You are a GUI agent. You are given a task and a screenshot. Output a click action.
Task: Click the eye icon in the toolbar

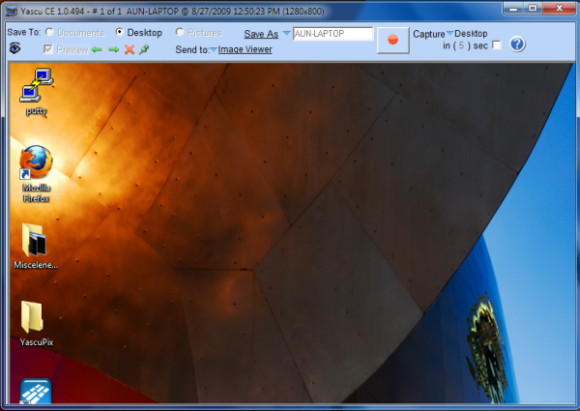point(15,48)
